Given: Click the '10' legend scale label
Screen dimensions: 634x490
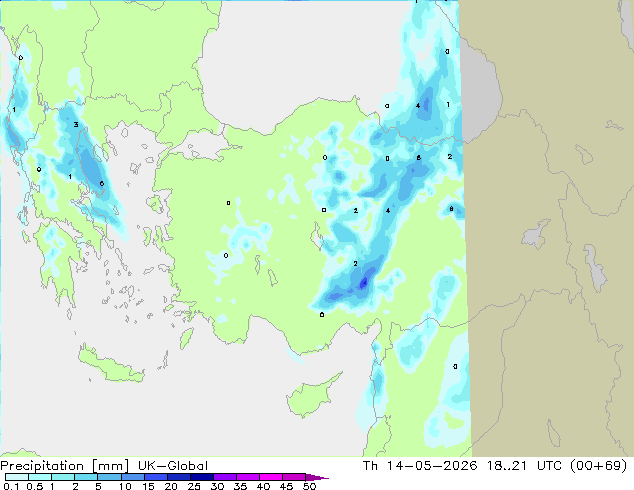Looking at the screenshot, I should 125,486.
